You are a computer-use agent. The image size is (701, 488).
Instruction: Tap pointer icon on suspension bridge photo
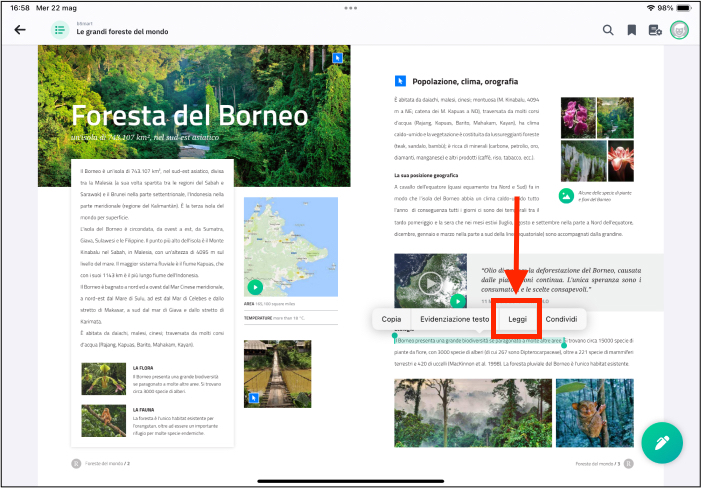pyautogui.click(x=254, y=397)
